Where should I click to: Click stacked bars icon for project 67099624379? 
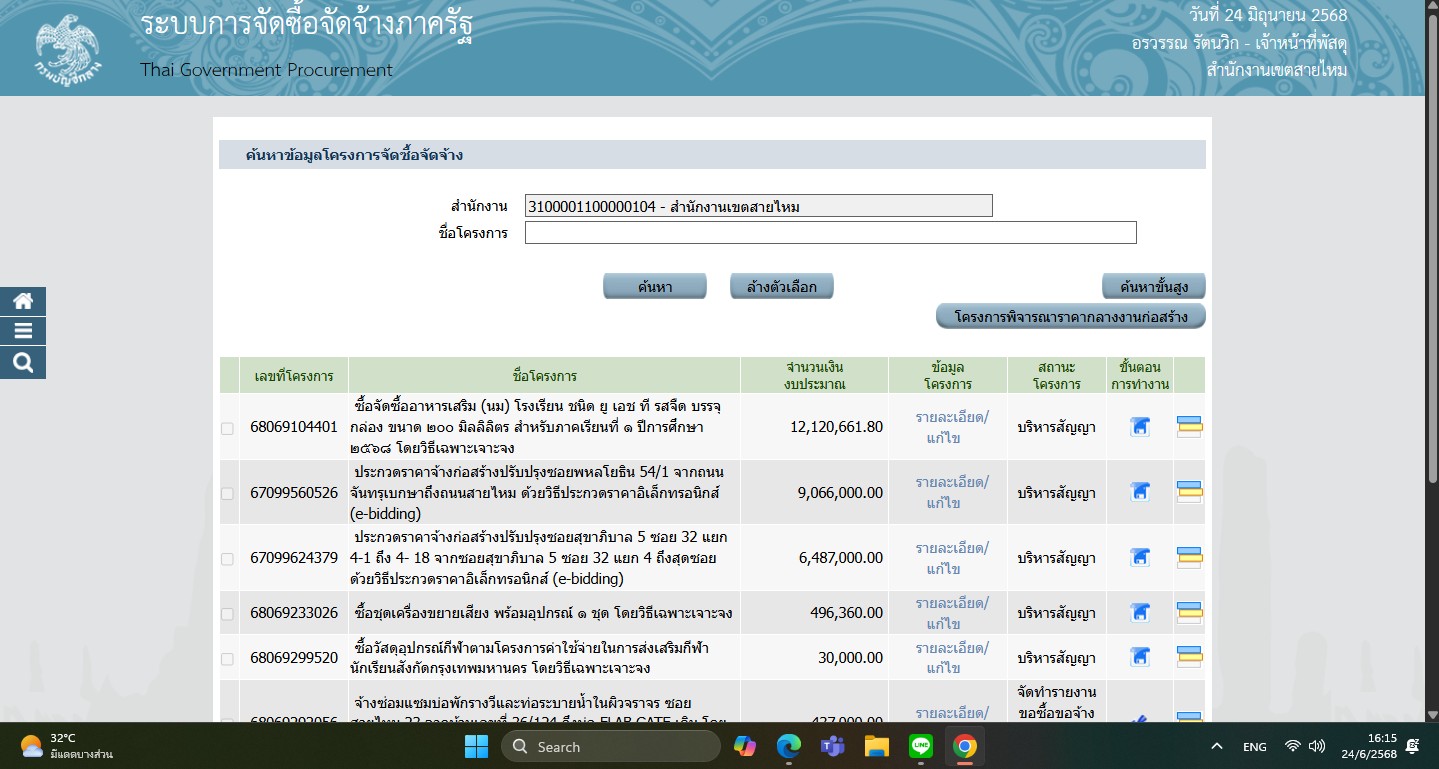(x=1189, y=557)
